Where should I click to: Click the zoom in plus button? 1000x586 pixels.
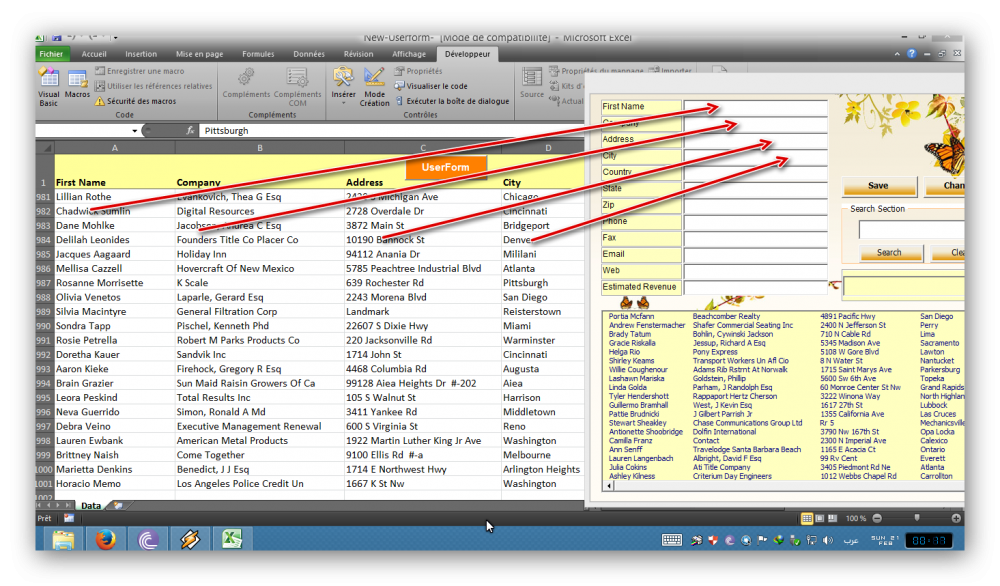coord(956,518)
